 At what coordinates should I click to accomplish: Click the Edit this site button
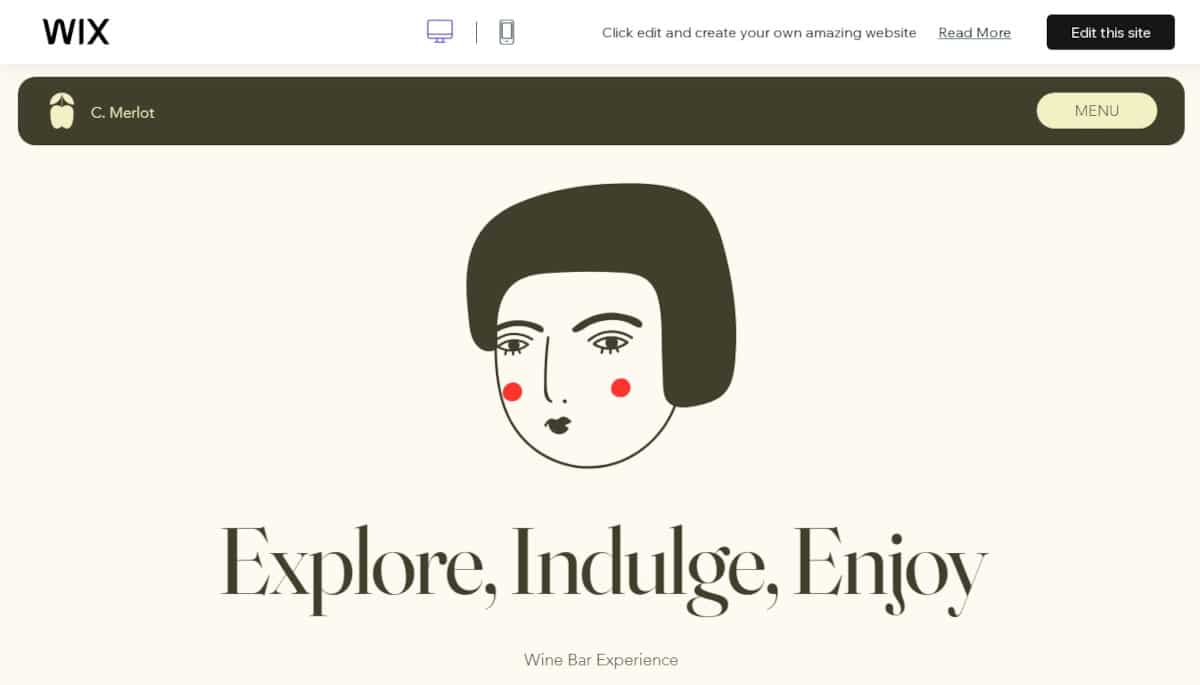[1111, 32]
